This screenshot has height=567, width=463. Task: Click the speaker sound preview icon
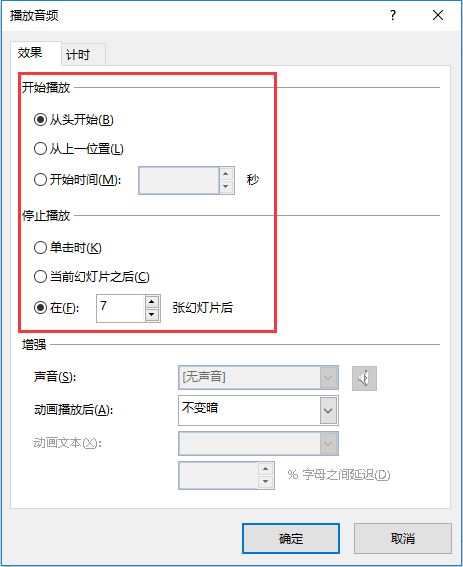(x=364, y=378)
